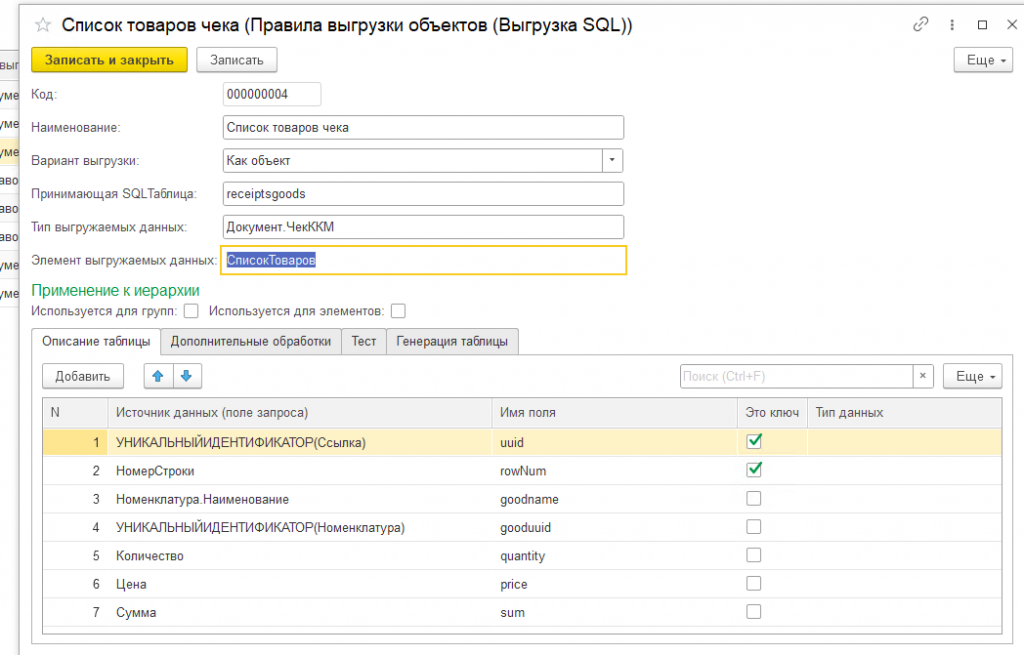This screenshot has width=1024, height=655.
Task: Open the 'Генерация таблицы' tab
Action: 452,341
